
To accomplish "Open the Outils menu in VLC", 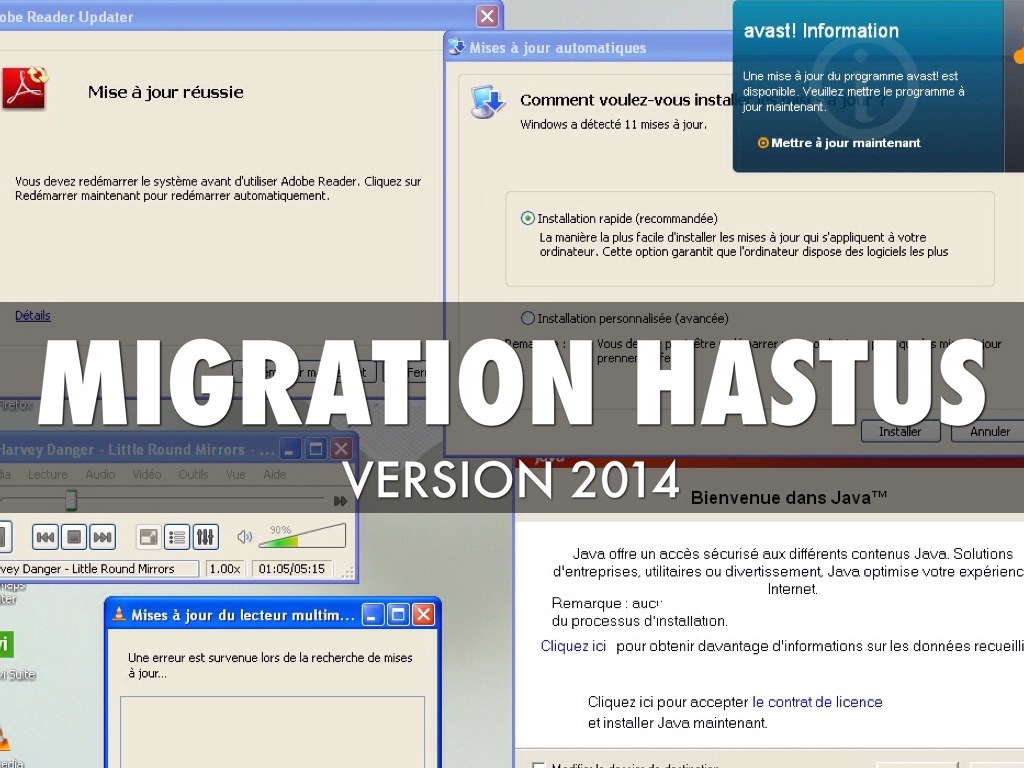I will 193,475.
